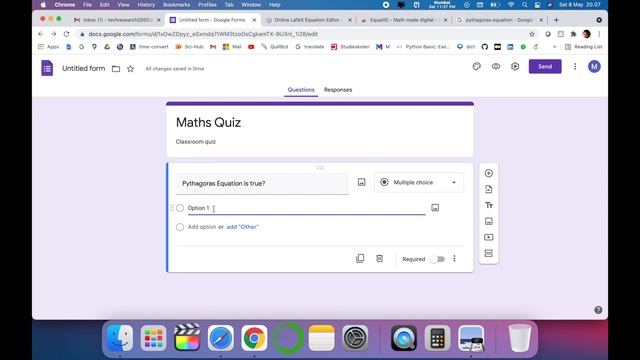
Task: Edit the Pythagoras Equation question field
Action: click(262, 183)
